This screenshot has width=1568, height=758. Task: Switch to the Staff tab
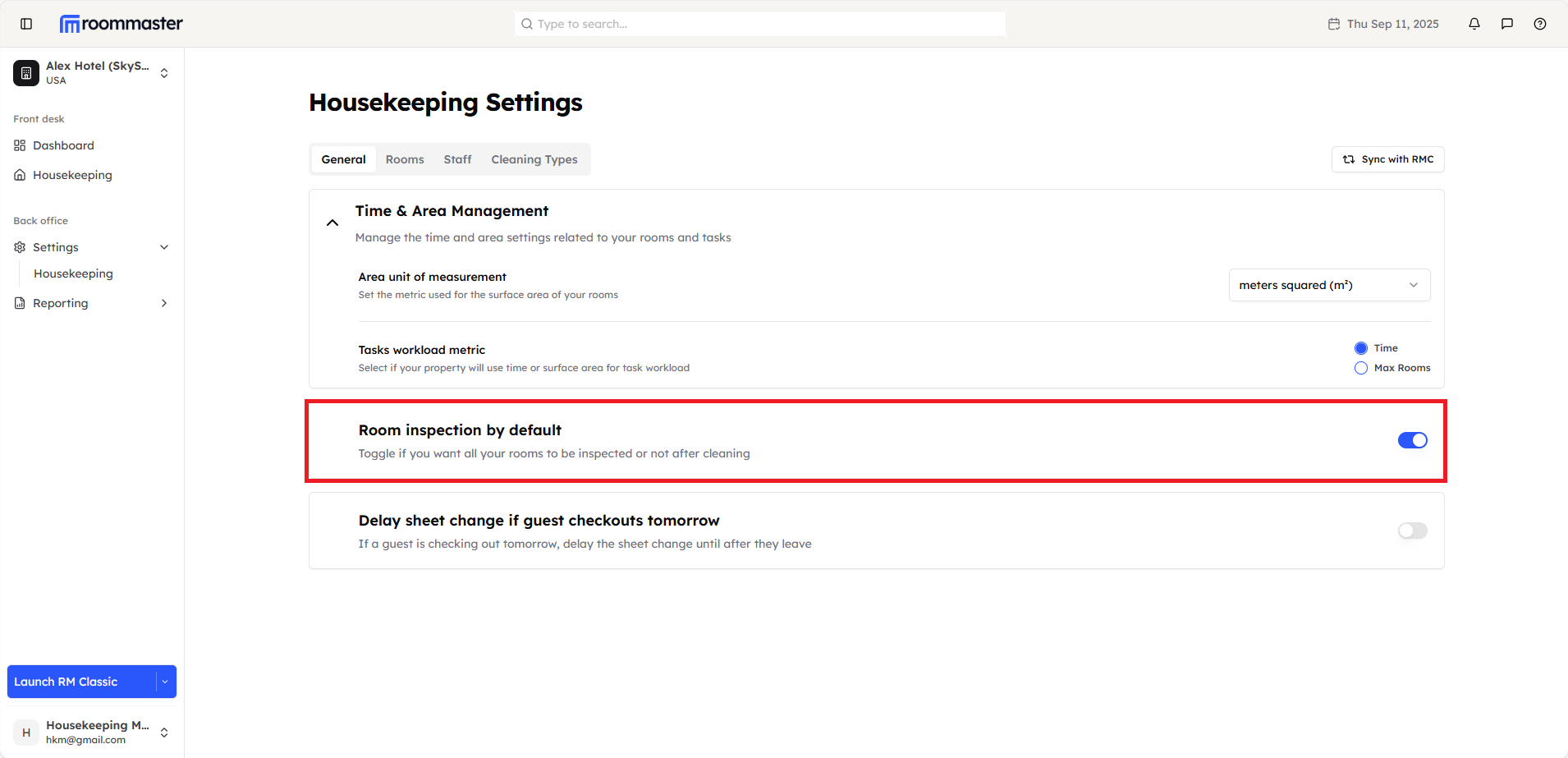pyautogui.click(x=457, y=159)
